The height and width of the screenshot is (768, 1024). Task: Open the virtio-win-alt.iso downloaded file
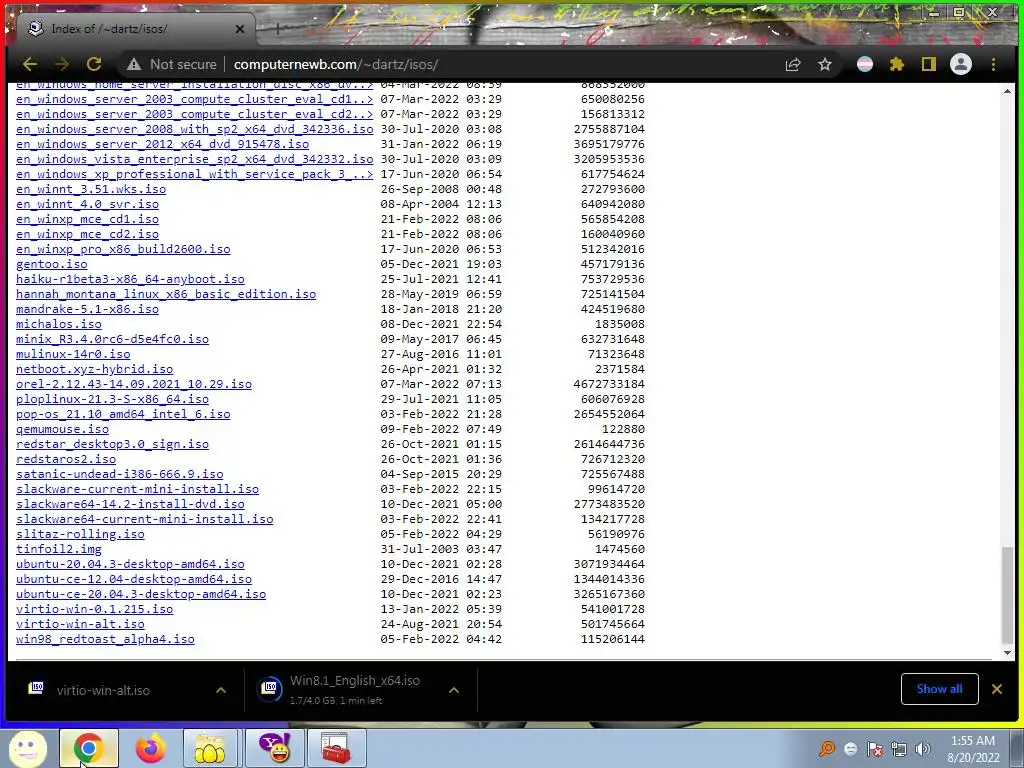tap(103, 690)
